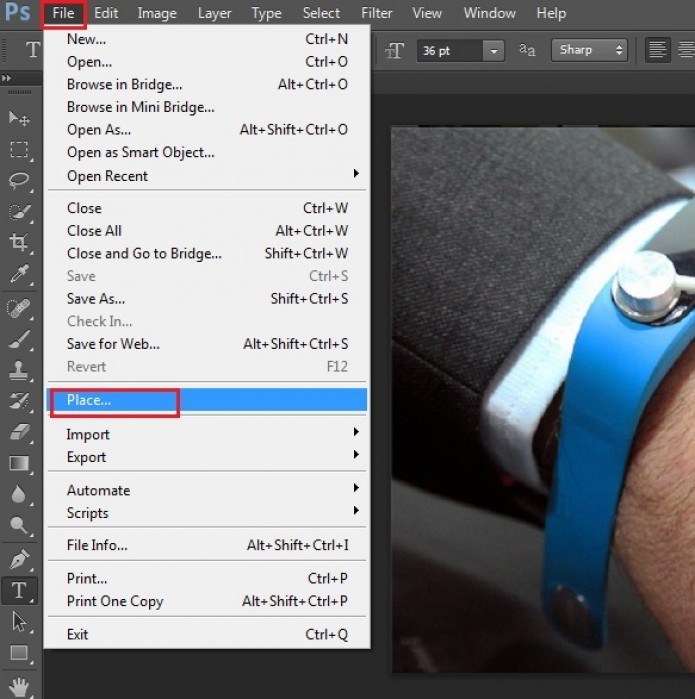Select the Clone Stamp tool
The height and width of the screenshot is (699, 695).
(x=19, y=370)
